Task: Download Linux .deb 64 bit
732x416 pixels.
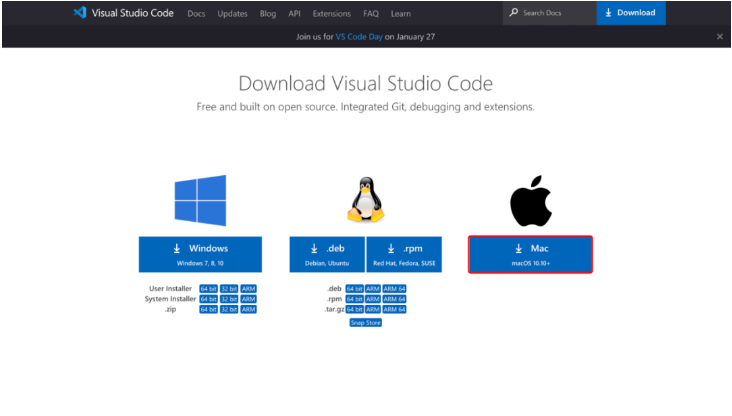Action: click(354, 289)
